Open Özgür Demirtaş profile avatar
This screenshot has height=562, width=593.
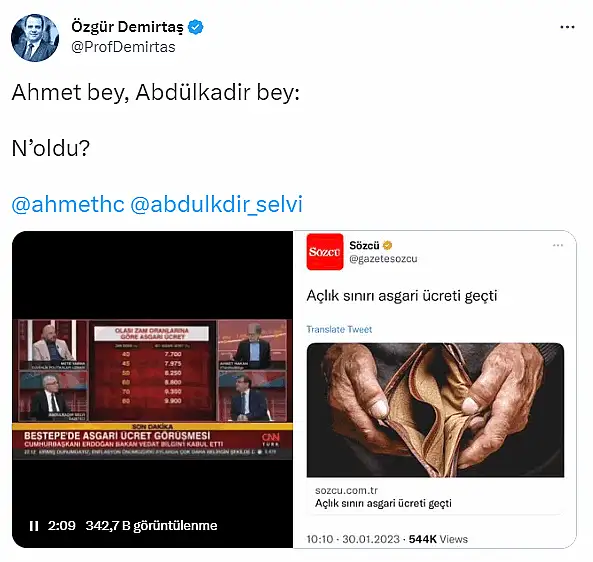coord(35,38)
